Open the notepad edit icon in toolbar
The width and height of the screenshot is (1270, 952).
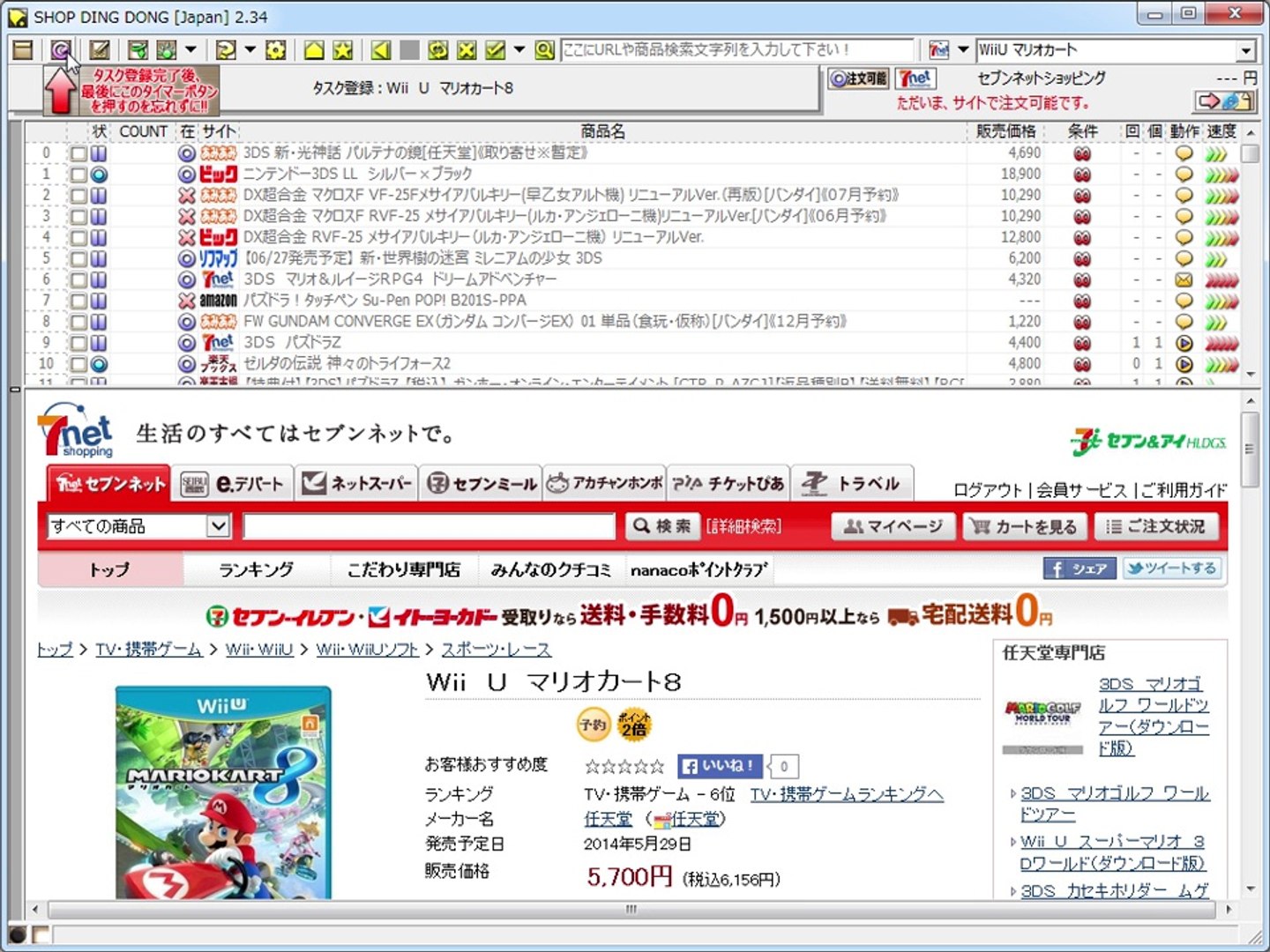100,50
